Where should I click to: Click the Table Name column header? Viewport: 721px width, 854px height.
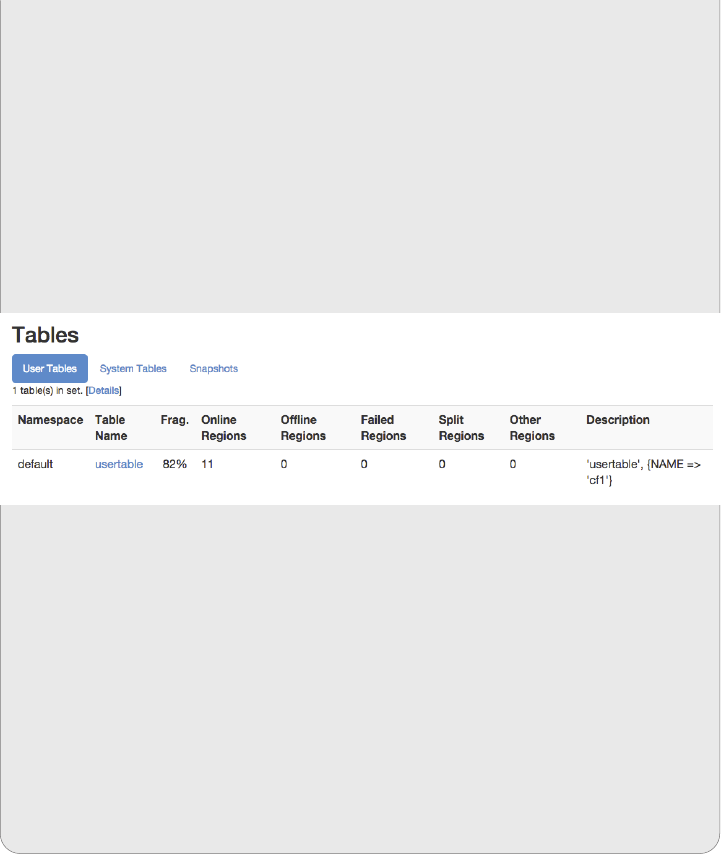tap(111, 428)
